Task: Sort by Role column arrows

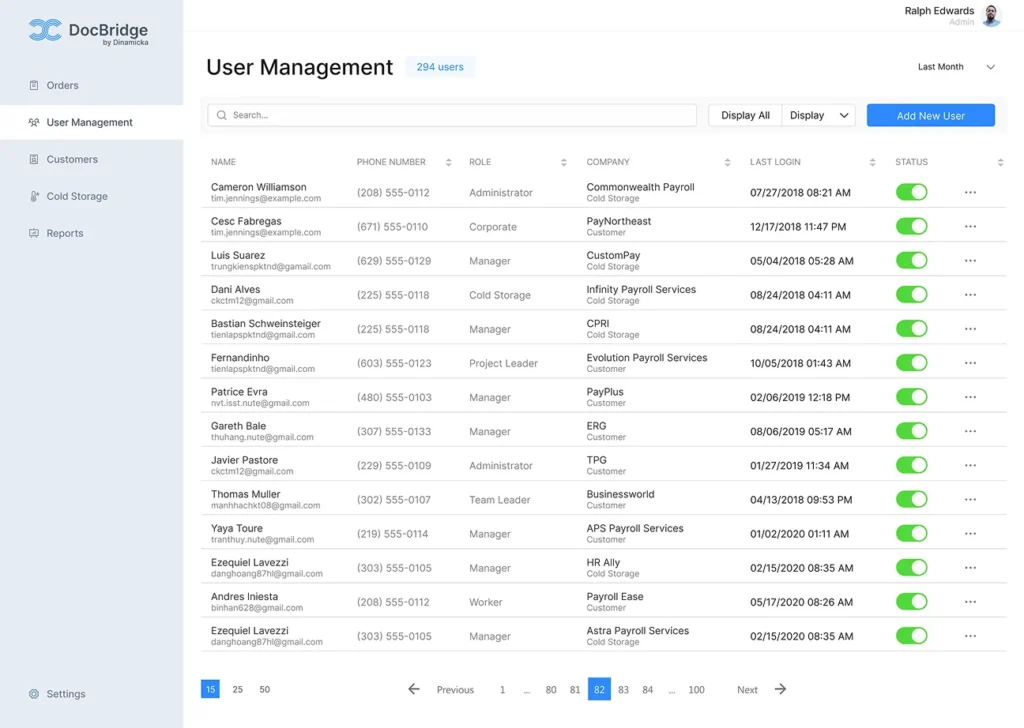Action: pos(564,163)
